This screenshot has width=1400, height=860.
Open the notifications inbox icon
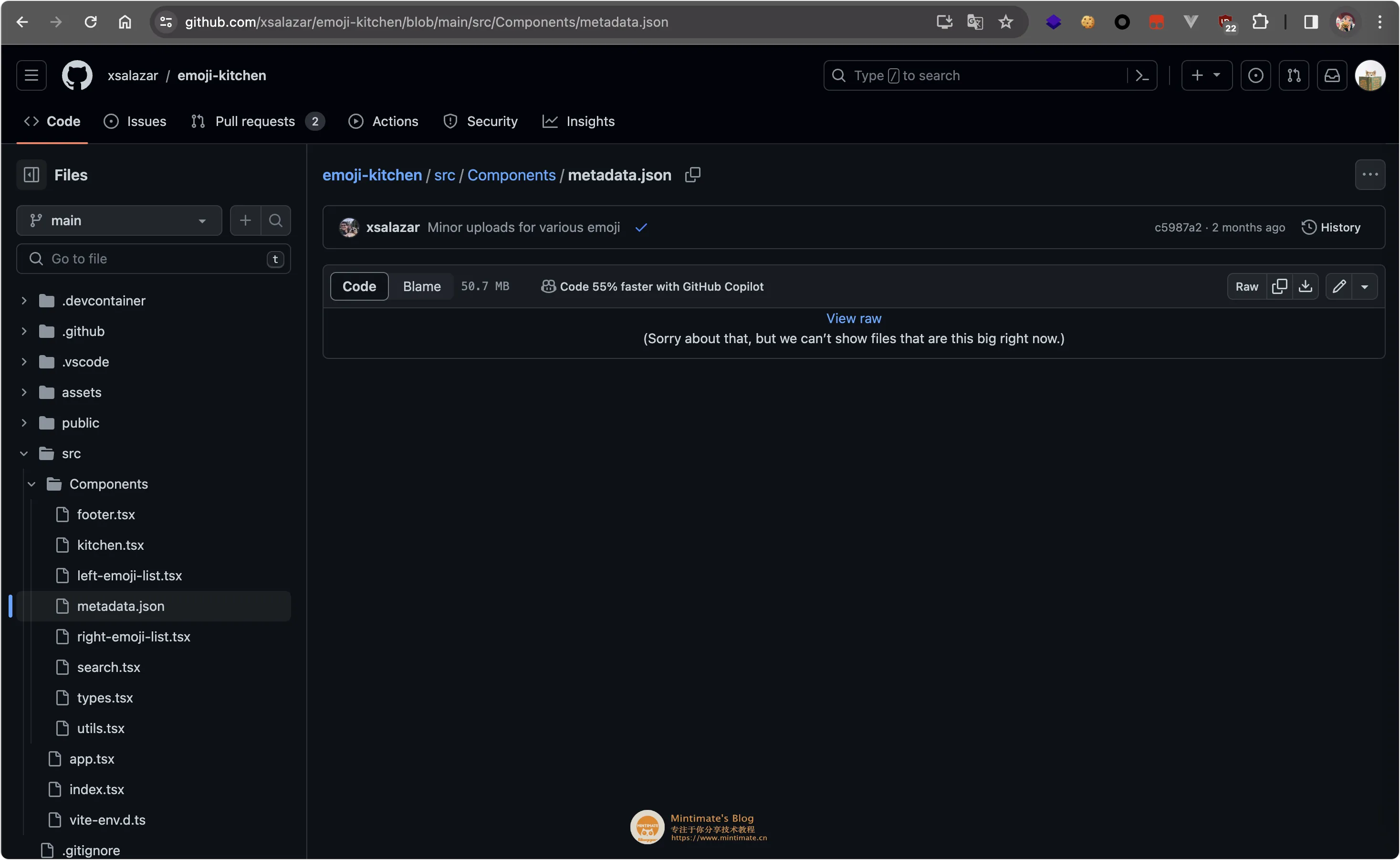(x=1332, y=75)
